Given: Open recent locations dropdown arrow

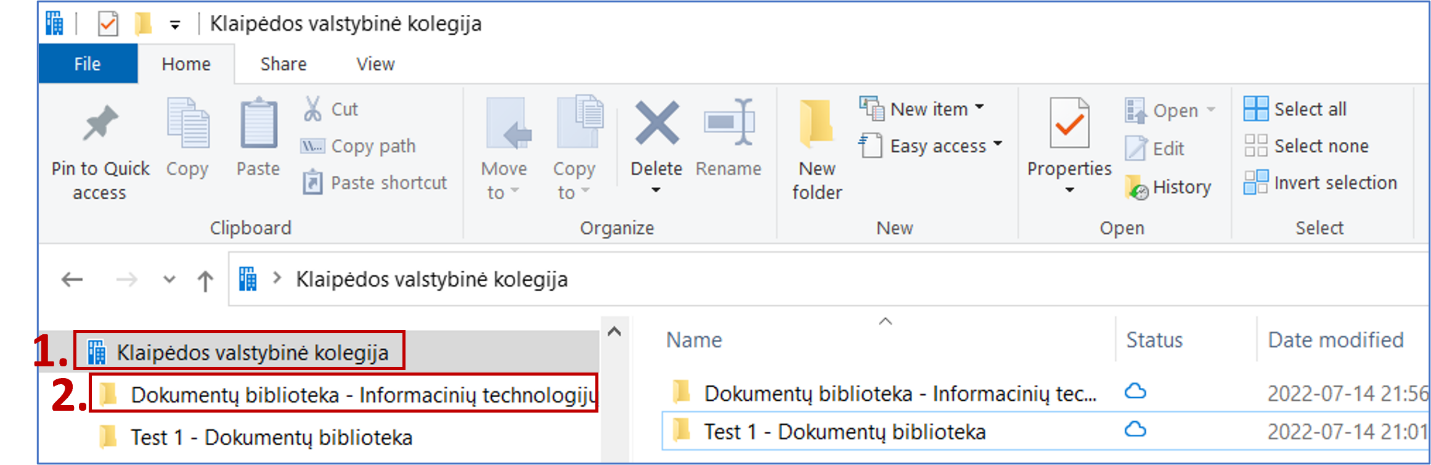Looking at the screenshot, I should point(169,280).
